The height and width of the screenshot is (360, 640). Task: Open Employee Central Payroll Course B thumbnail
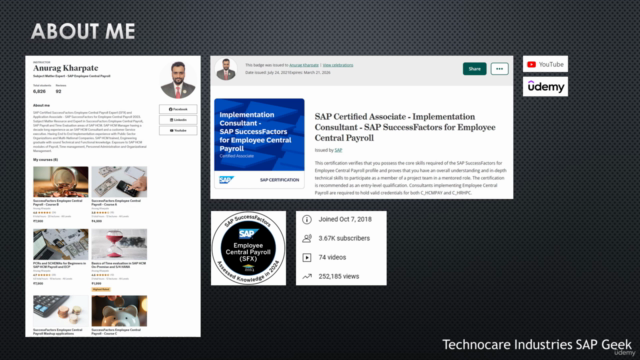point(60,182)
